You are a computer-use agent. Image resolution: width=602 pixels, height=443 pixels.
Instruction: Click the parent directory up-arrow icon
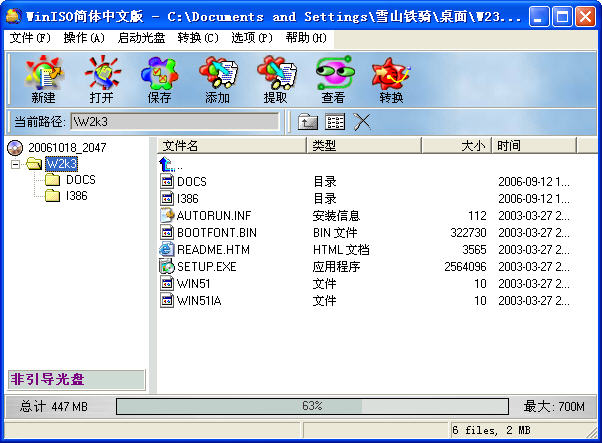point(167,164)
